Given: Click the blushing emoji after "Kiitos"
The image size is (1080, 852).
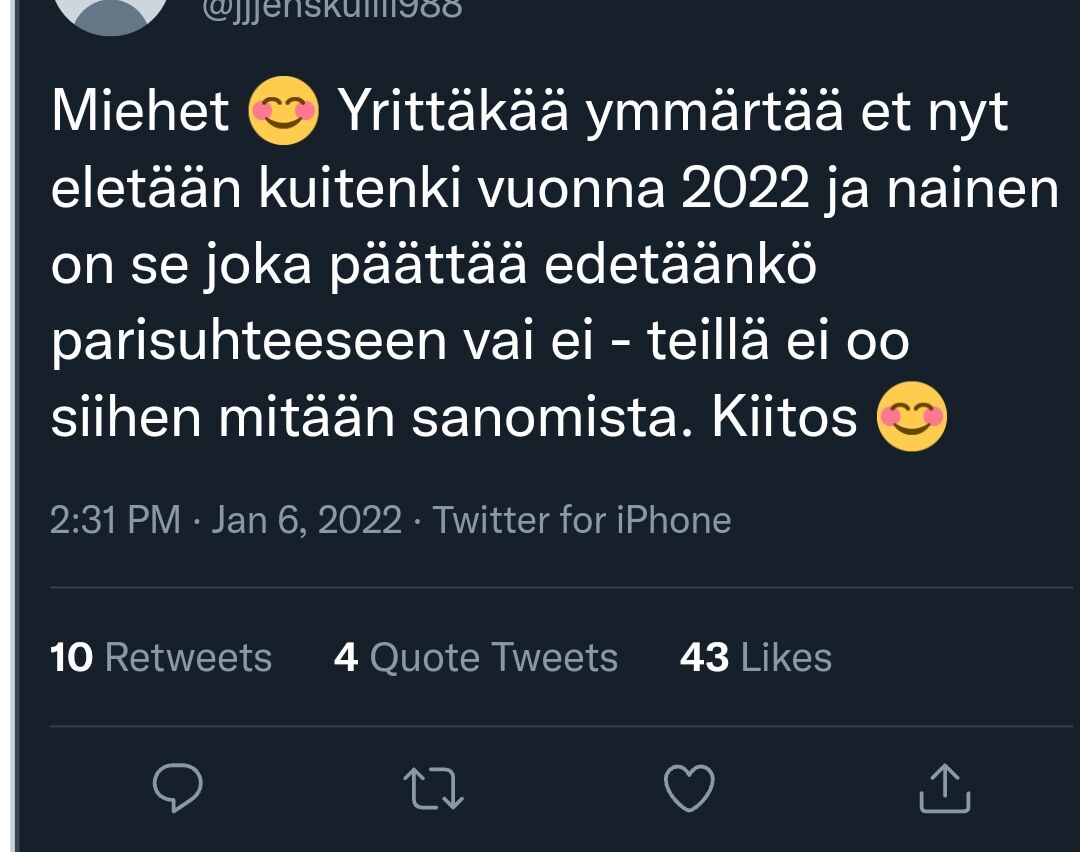Looking at the screenshot, I should tap(911, 418).
